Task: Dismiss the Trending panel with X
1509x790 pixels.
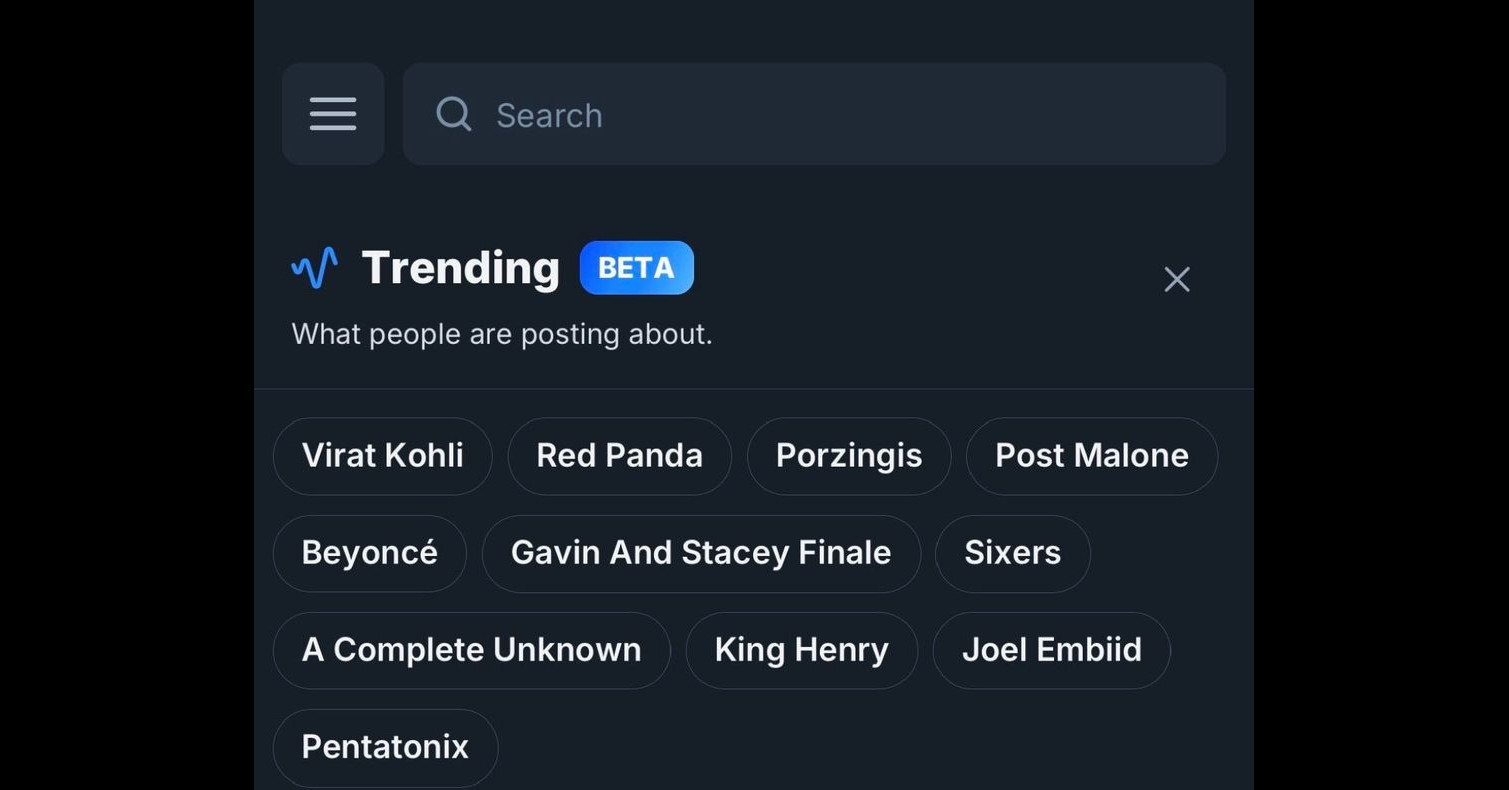Action: click(x=1177, y=279)
